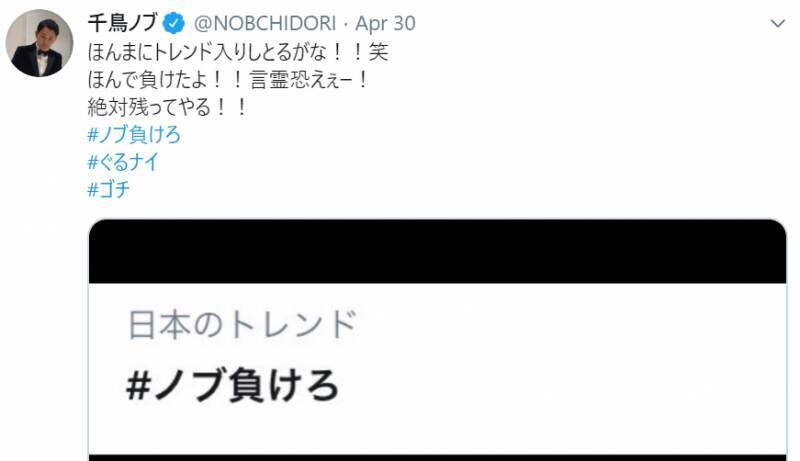Open the tweet options chevron menu
800x461 pixels.
(778, 23)
